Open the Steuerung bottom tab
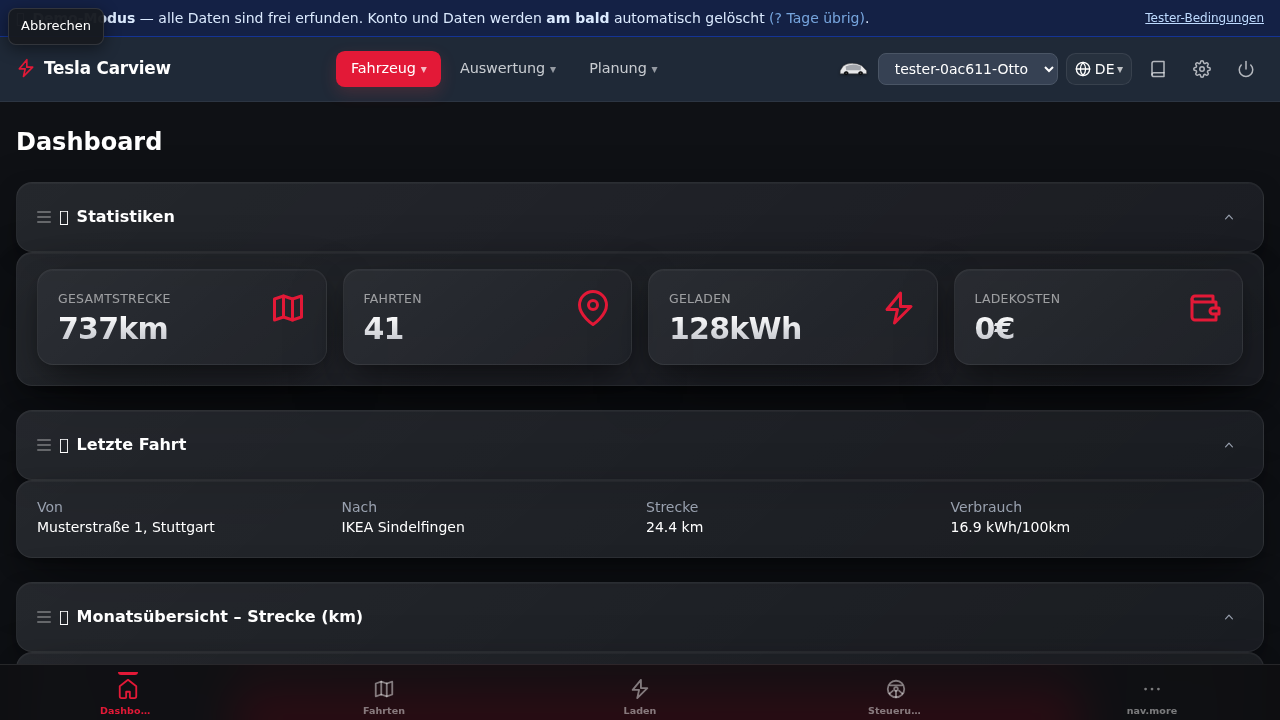This screenshot has height=720, width=1280. (x=896, y=694)
